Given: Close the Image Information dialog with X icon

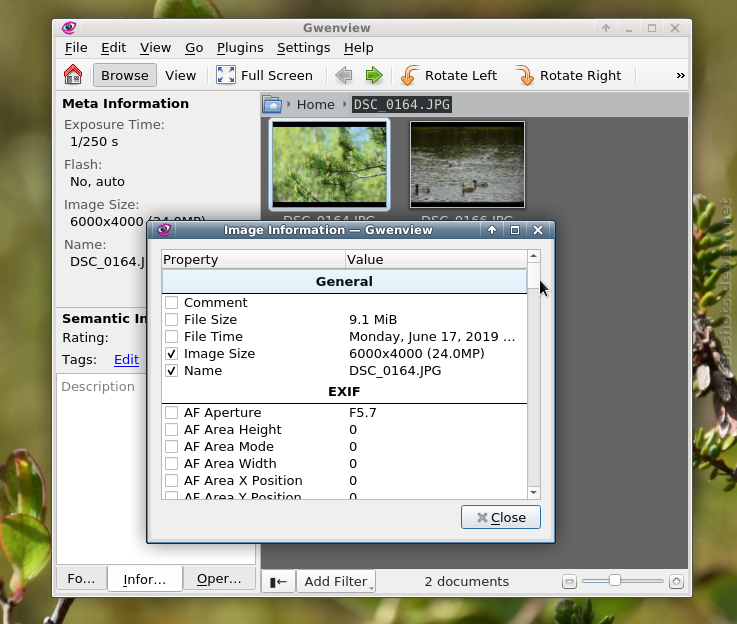Looking at the screenshot, I should pyautogui.click(x=538, y=230).
